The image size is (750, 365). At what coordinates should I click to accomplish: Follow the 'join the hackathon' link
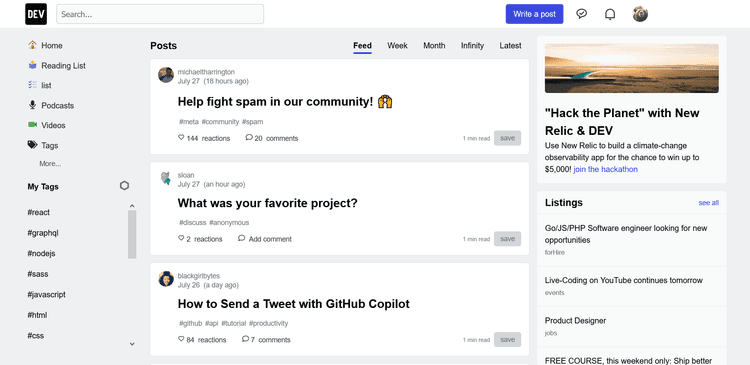point(606,169)
